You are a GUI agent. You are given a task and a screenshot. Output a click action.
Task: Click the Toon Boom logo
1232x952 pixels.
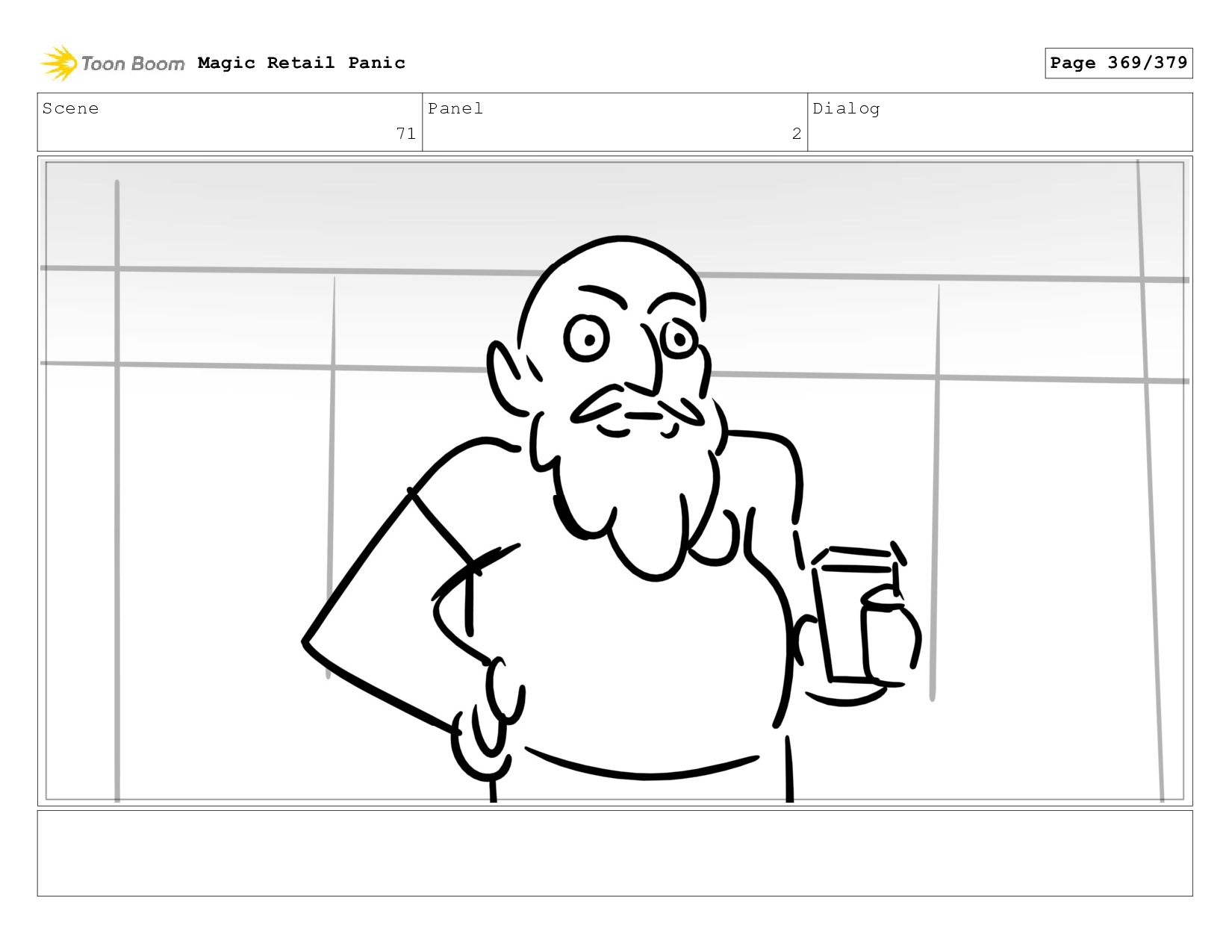click(112, 63)
